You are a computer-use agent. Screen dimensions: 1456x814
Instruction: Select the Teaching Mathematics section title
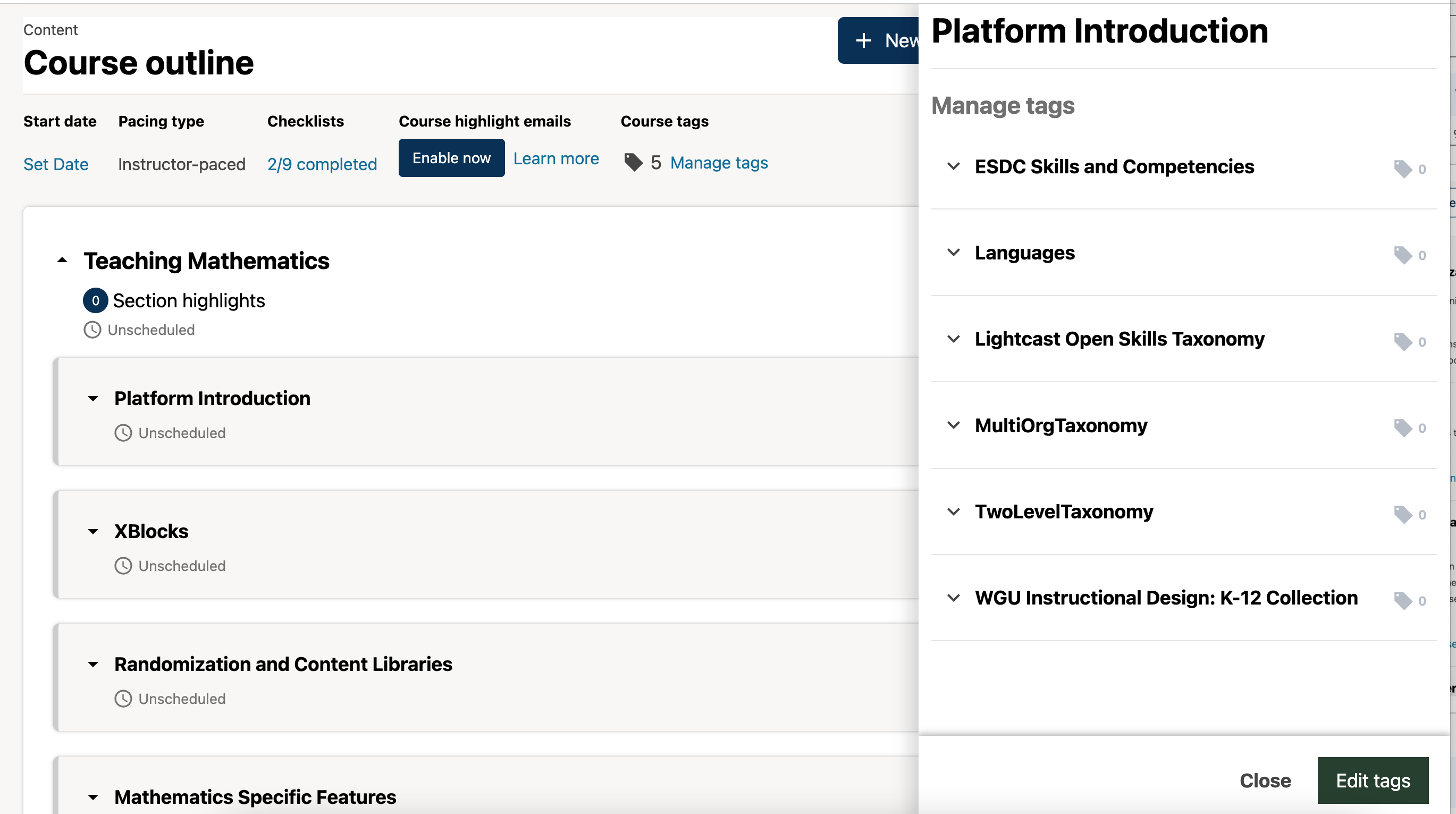point(206,261)
